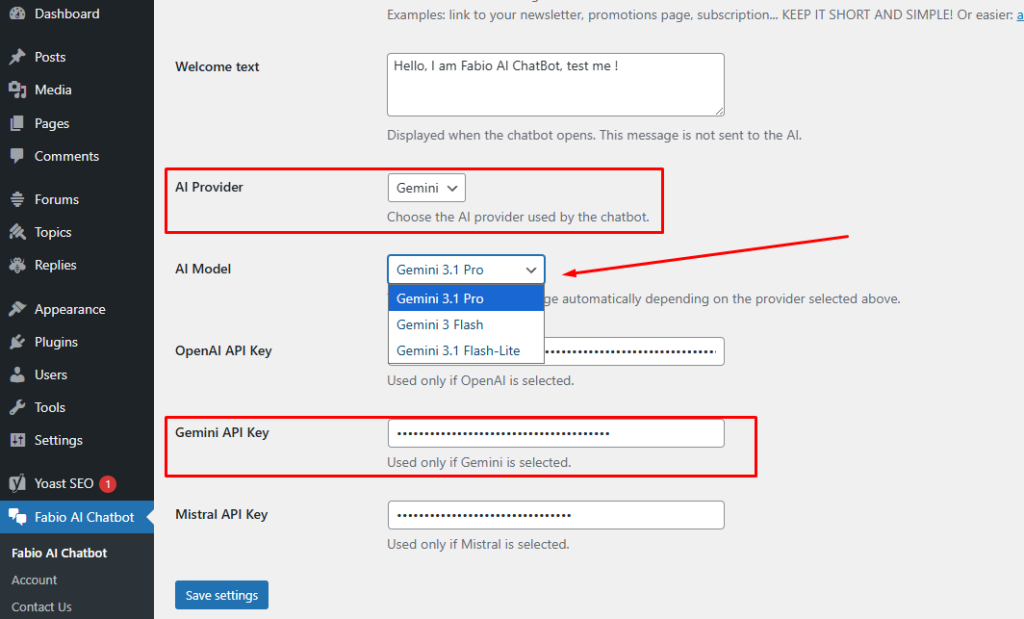Click the Media library icon
The image size is (1024, 619).
(x=18, y=90)
